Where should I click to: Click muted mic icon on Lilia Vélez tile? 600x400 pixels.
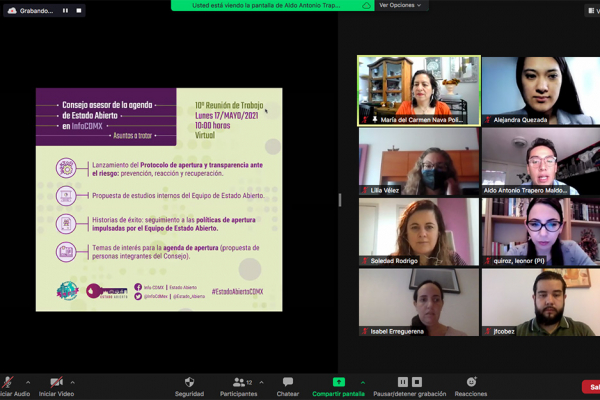[x=365, y=190]
